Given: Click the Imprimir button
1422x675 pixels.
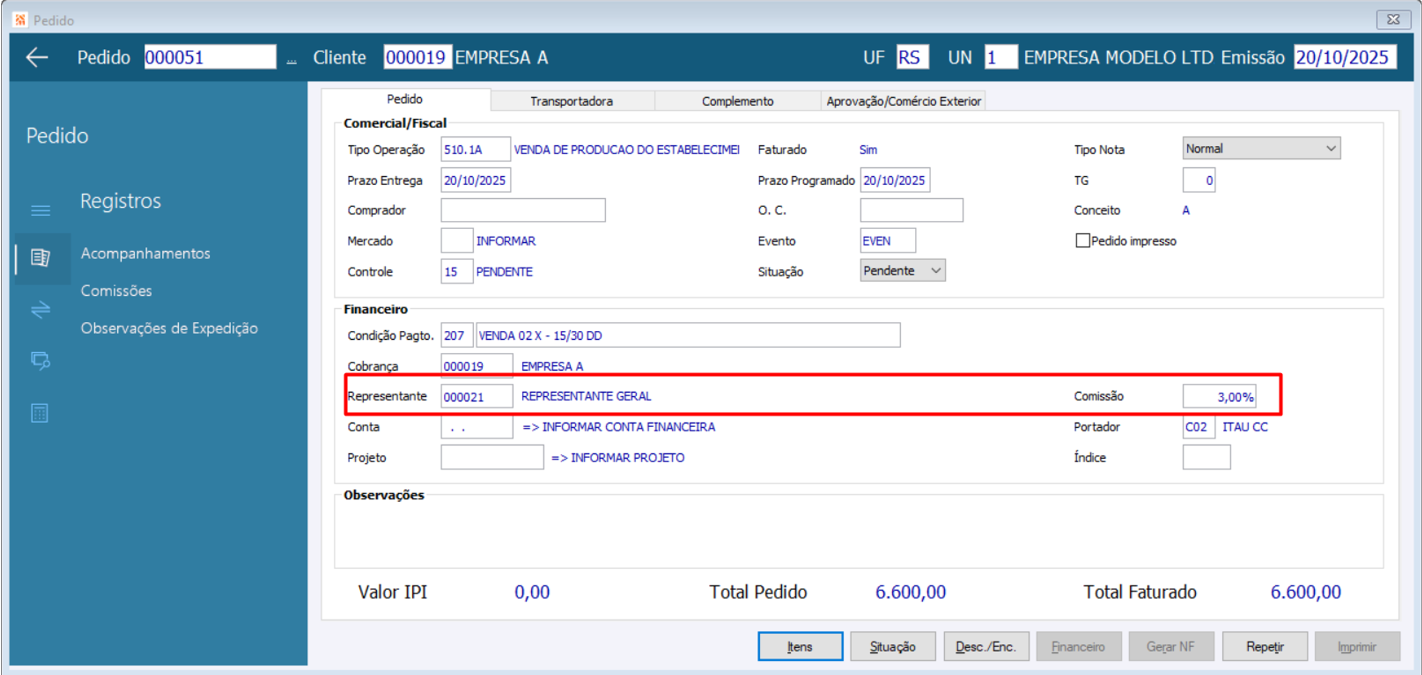Looking at the screenshot, I should 1357,647.
